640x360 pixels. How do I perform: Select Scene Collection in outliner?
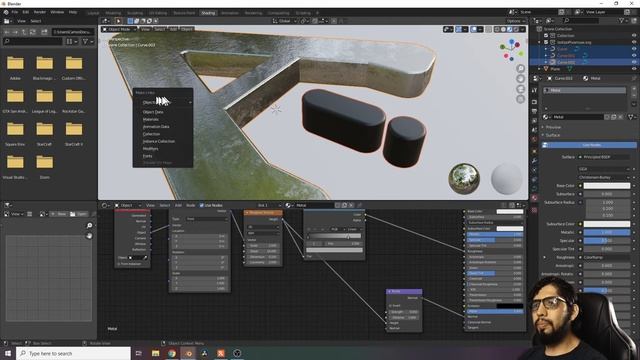click(558, 29)
